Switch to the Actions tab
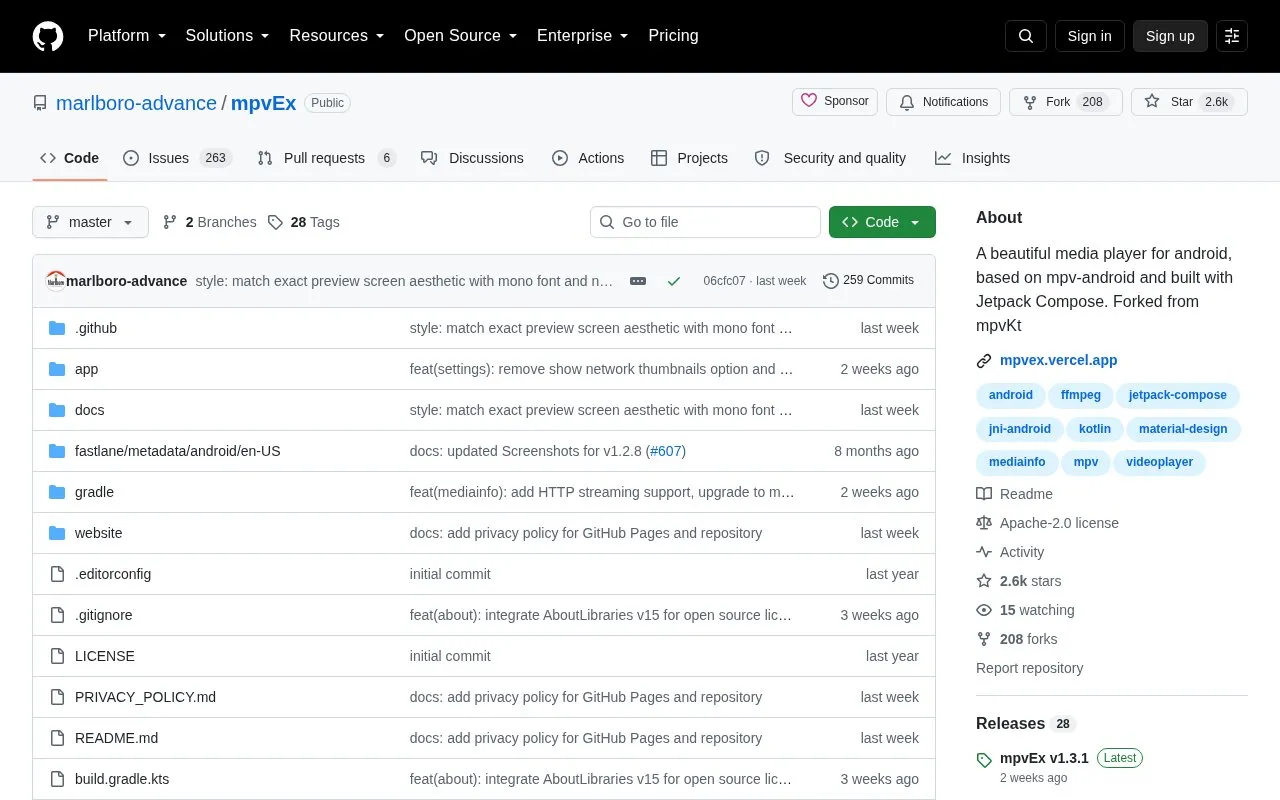1280x800 pixels. [588, 158]
